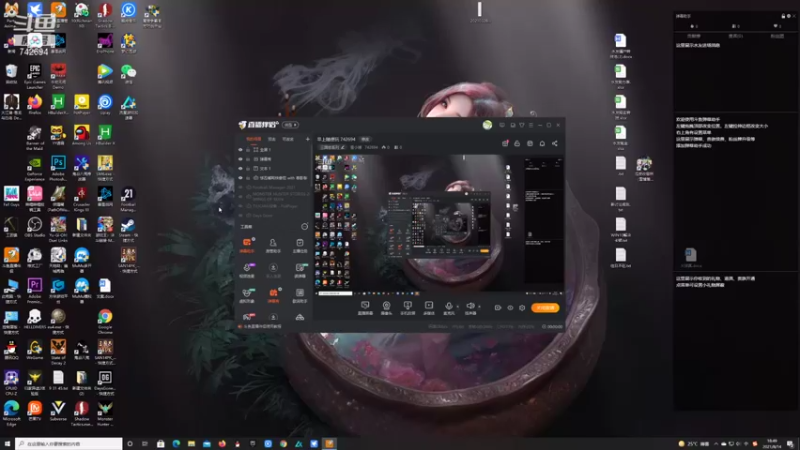Expand the speaker options arrow
This screenshot has width=800, height=450.
(x=479, y=306)
